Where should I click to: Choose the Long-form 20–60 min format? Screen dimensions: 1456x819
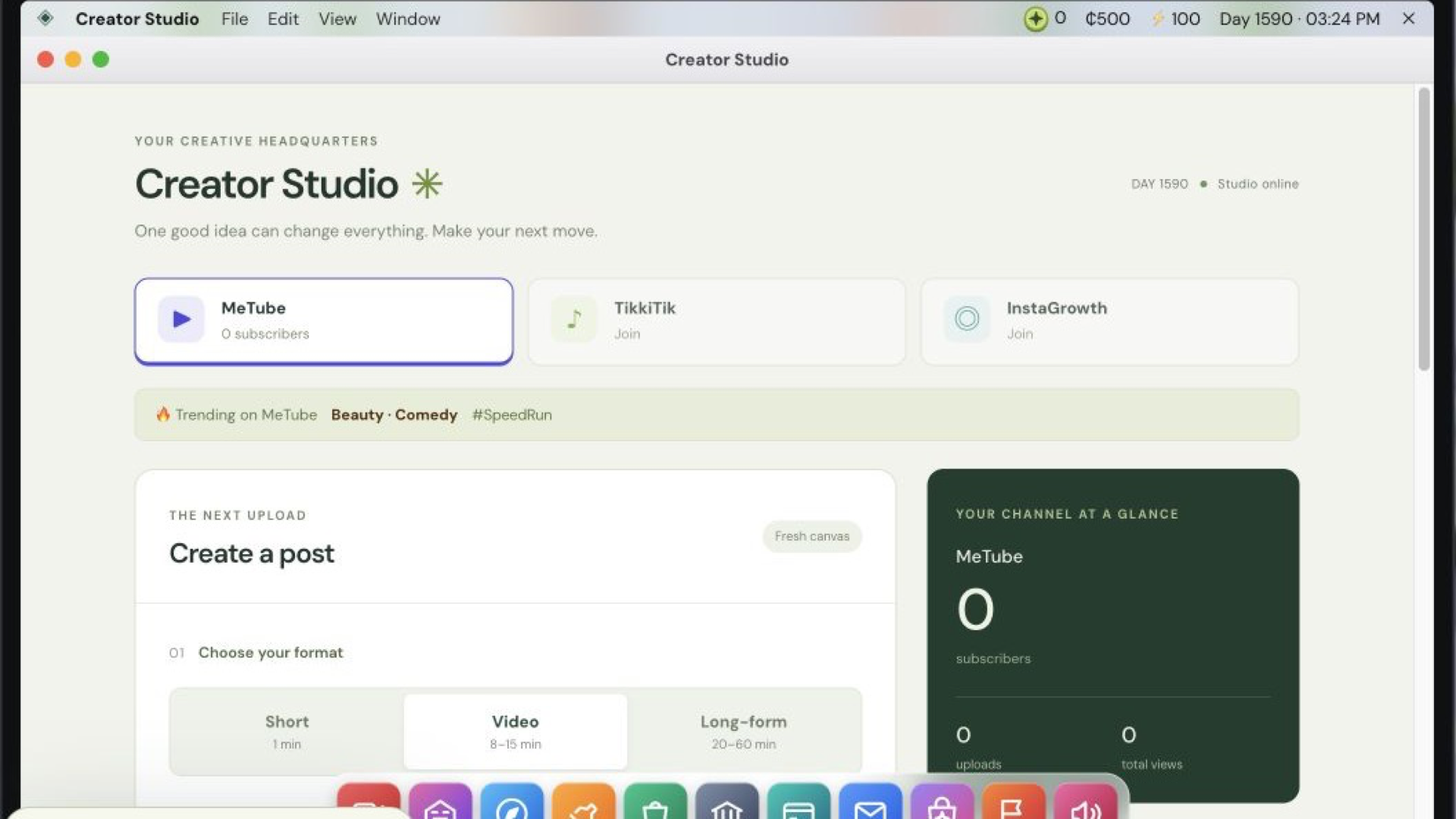(x=744, y=732)
